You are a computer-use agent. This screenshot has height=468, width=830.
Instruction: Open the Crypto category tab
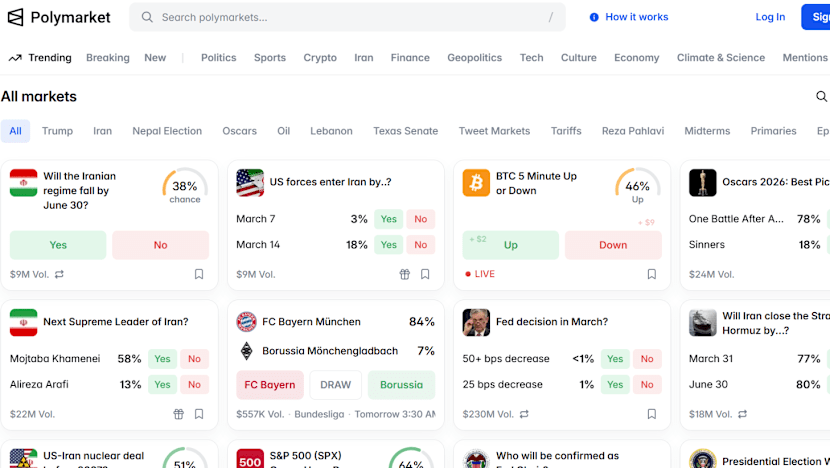(x=320, y=58)
